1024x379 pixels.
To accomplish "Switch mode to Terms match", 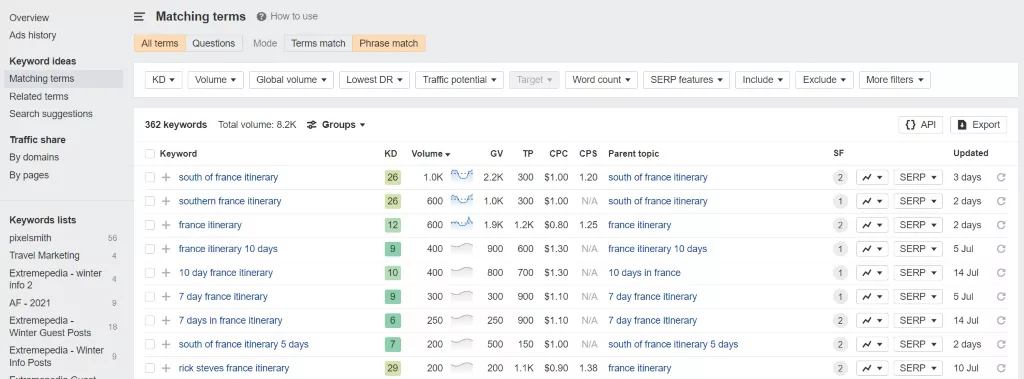I will 318,43.
